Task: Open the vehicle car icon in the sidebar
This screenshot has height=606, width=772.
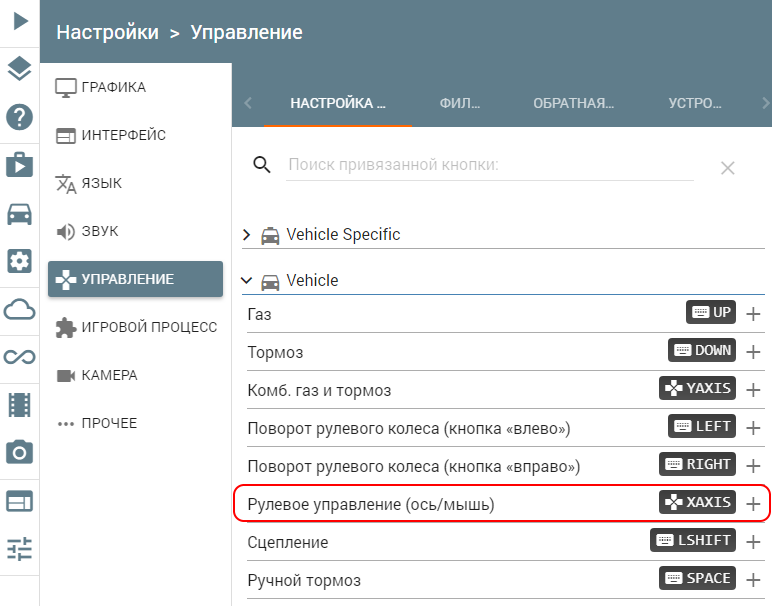Action: coord(19,213)
